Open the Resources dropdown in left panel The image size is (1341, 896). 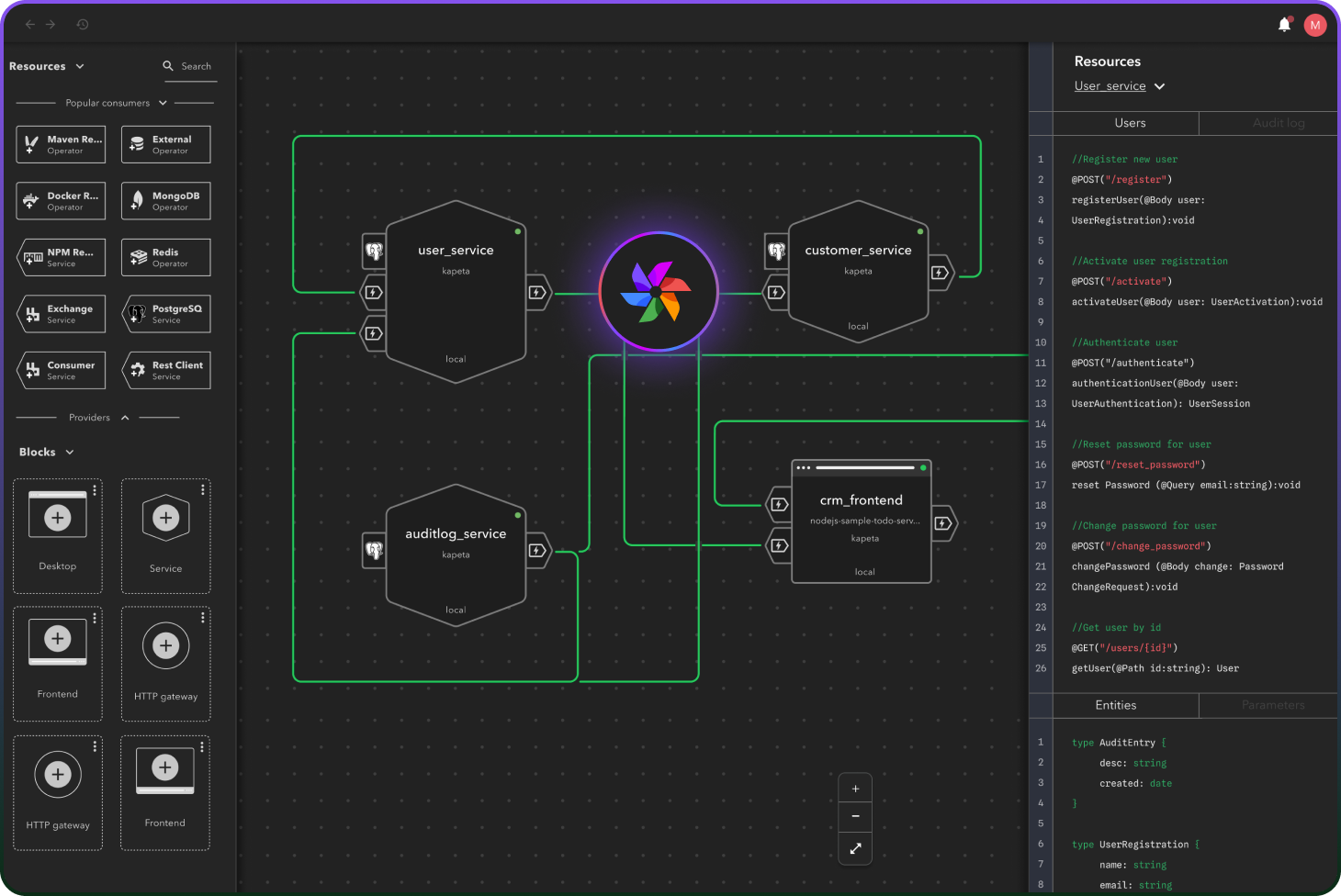(x=47, y=66)
